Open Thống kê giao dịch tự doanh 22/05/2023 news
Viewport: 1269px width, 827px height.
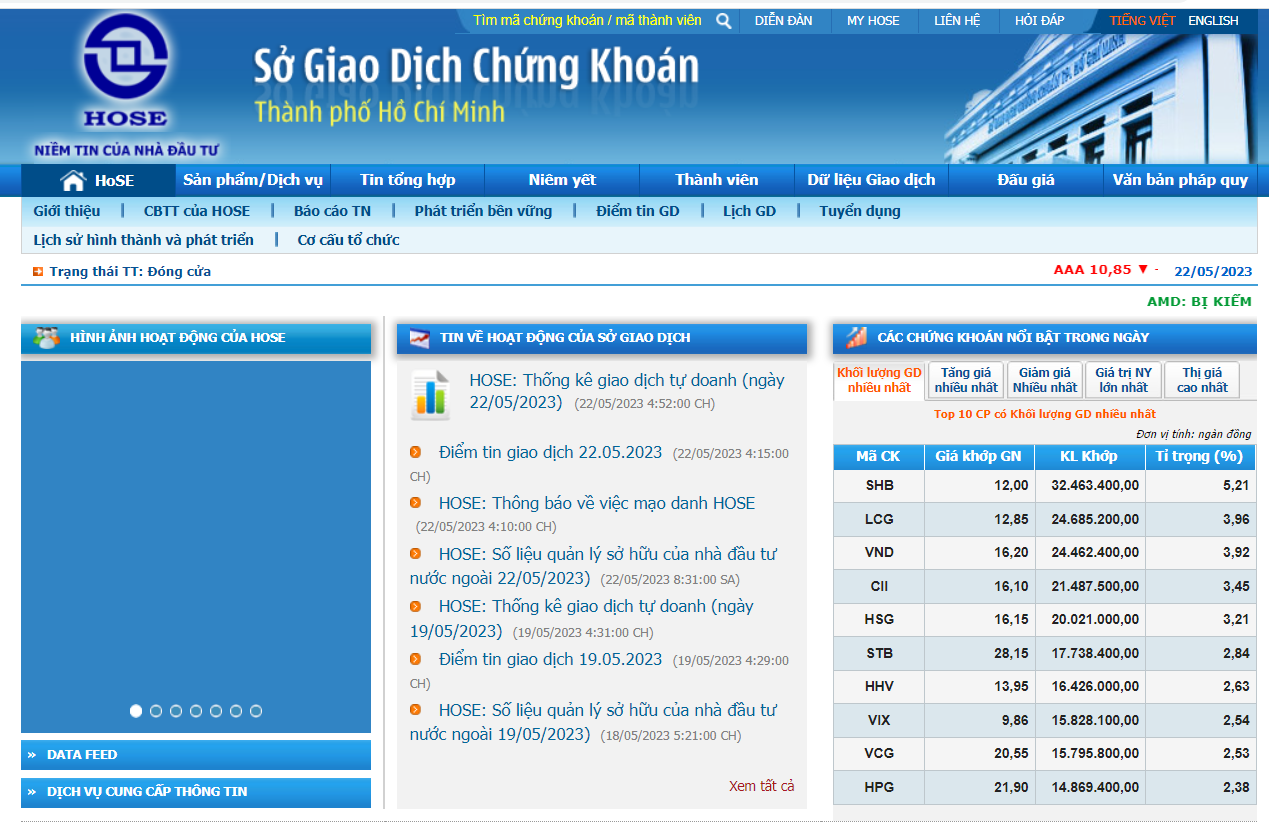point(627,392)
